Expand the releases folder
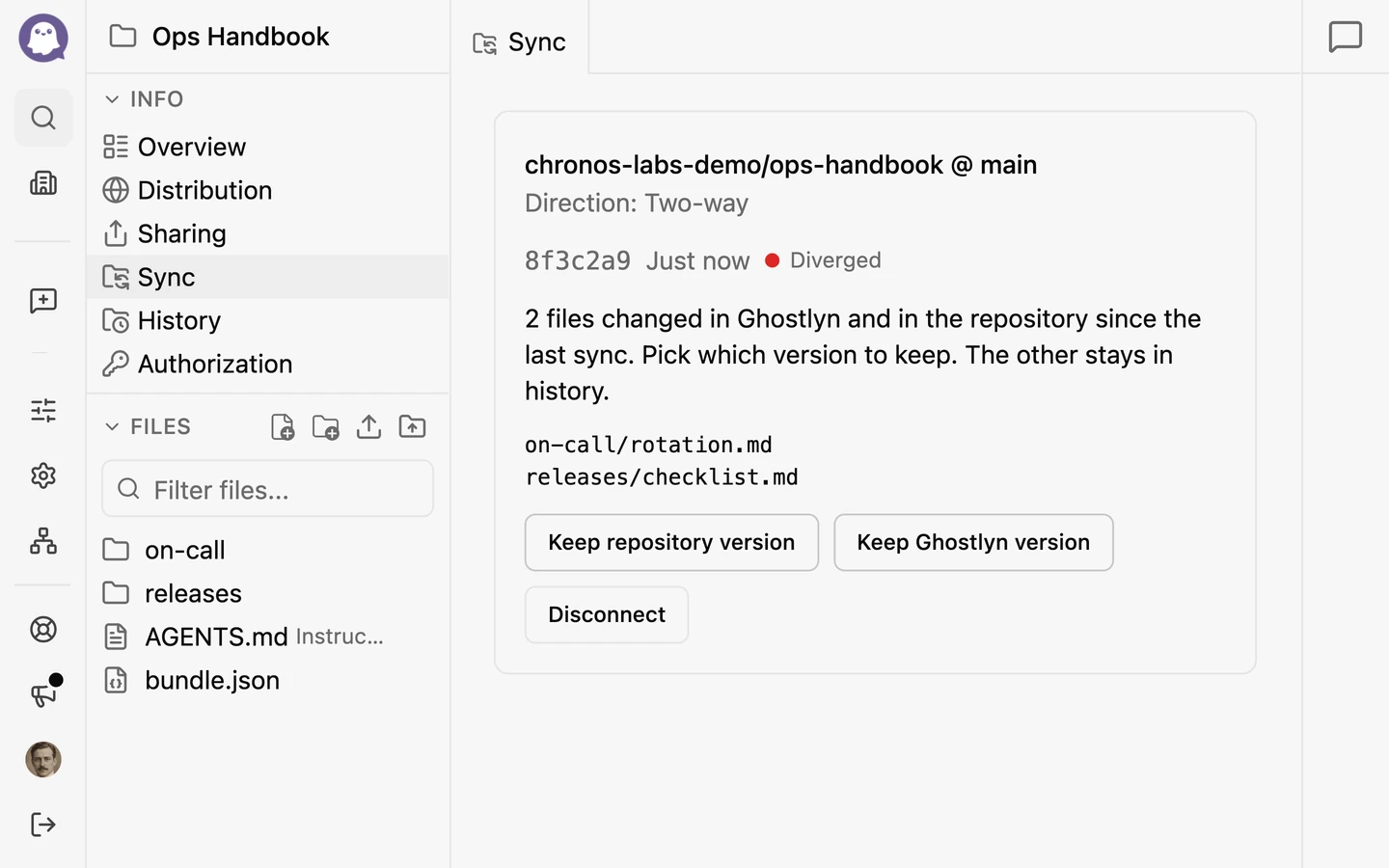 (x=268, y=593)
